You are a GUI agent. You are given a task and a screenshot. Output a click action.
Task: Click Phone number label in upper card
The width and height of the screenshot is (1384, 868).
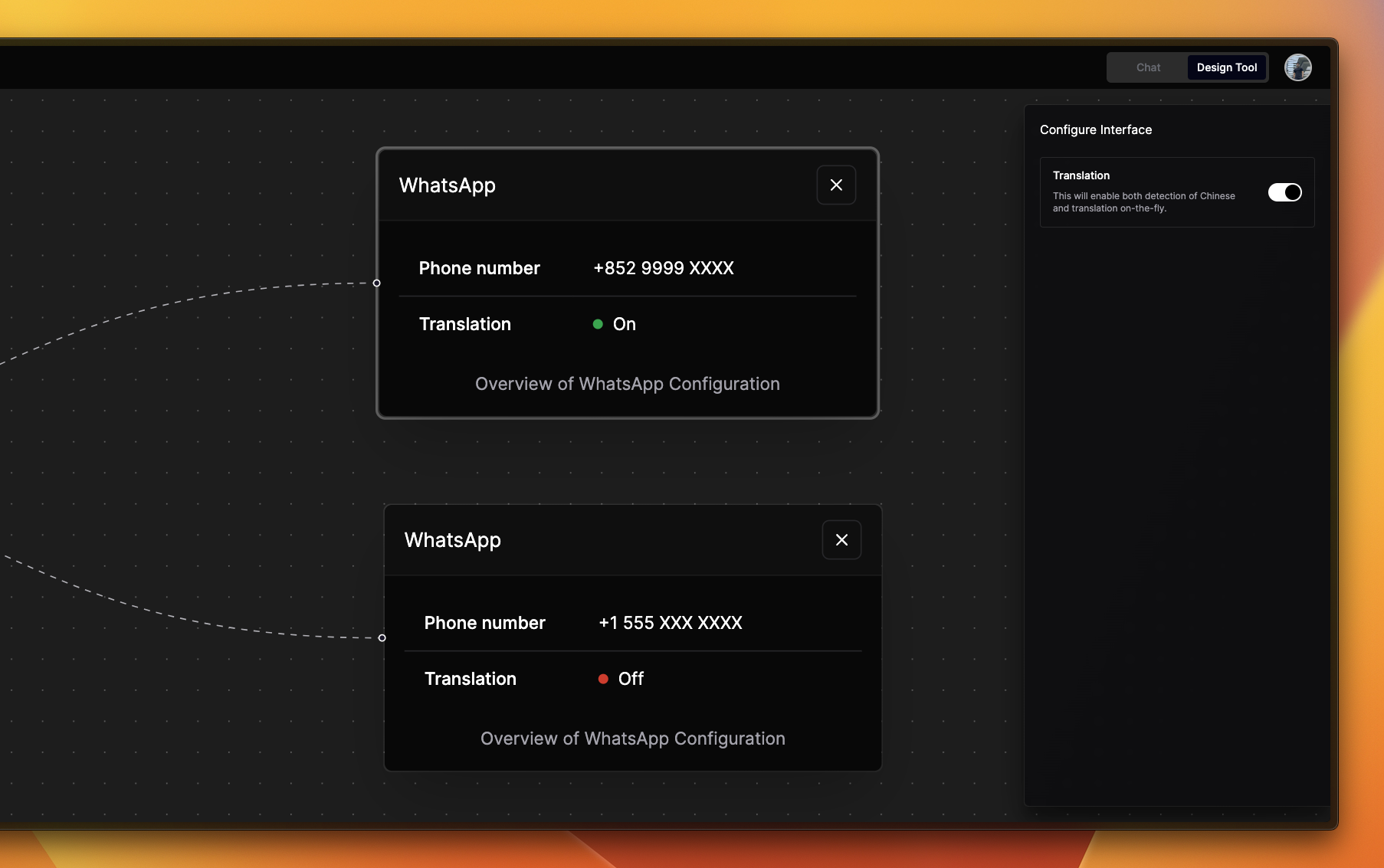480,268
